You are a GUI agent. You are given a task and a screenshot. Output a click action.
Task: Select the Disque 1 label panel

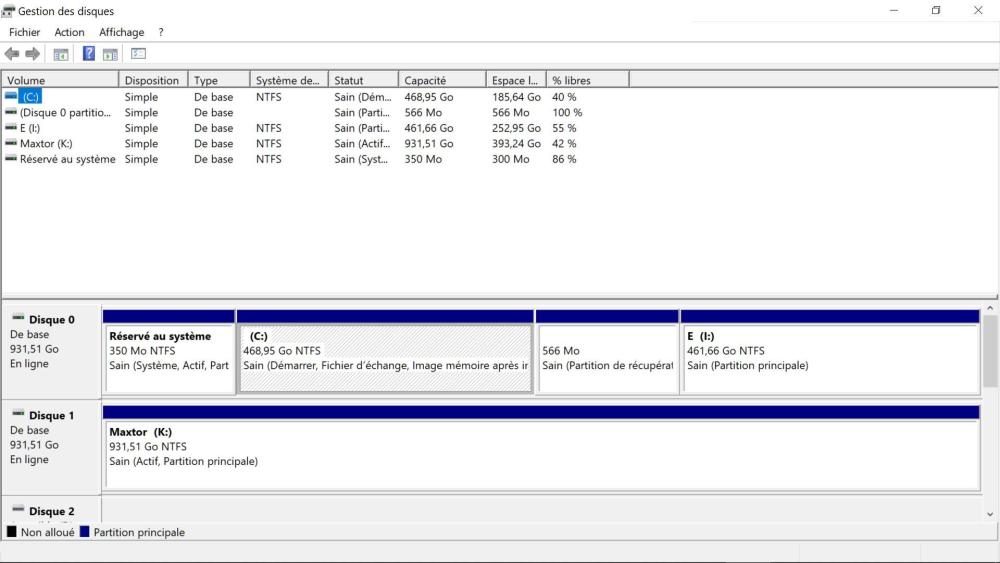(x=52, y=448)
